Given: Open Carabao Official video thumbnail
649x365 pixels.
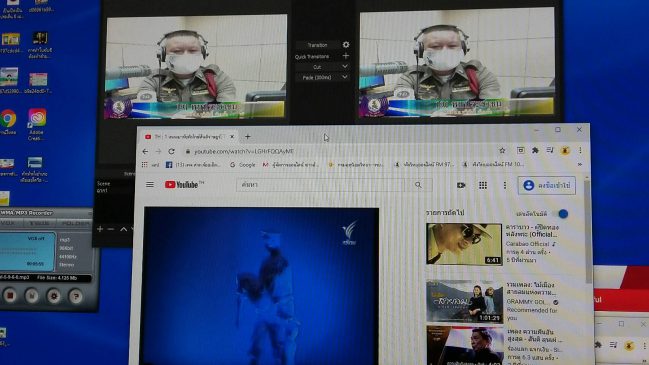Looking at the screenshot, I should 464,244.
